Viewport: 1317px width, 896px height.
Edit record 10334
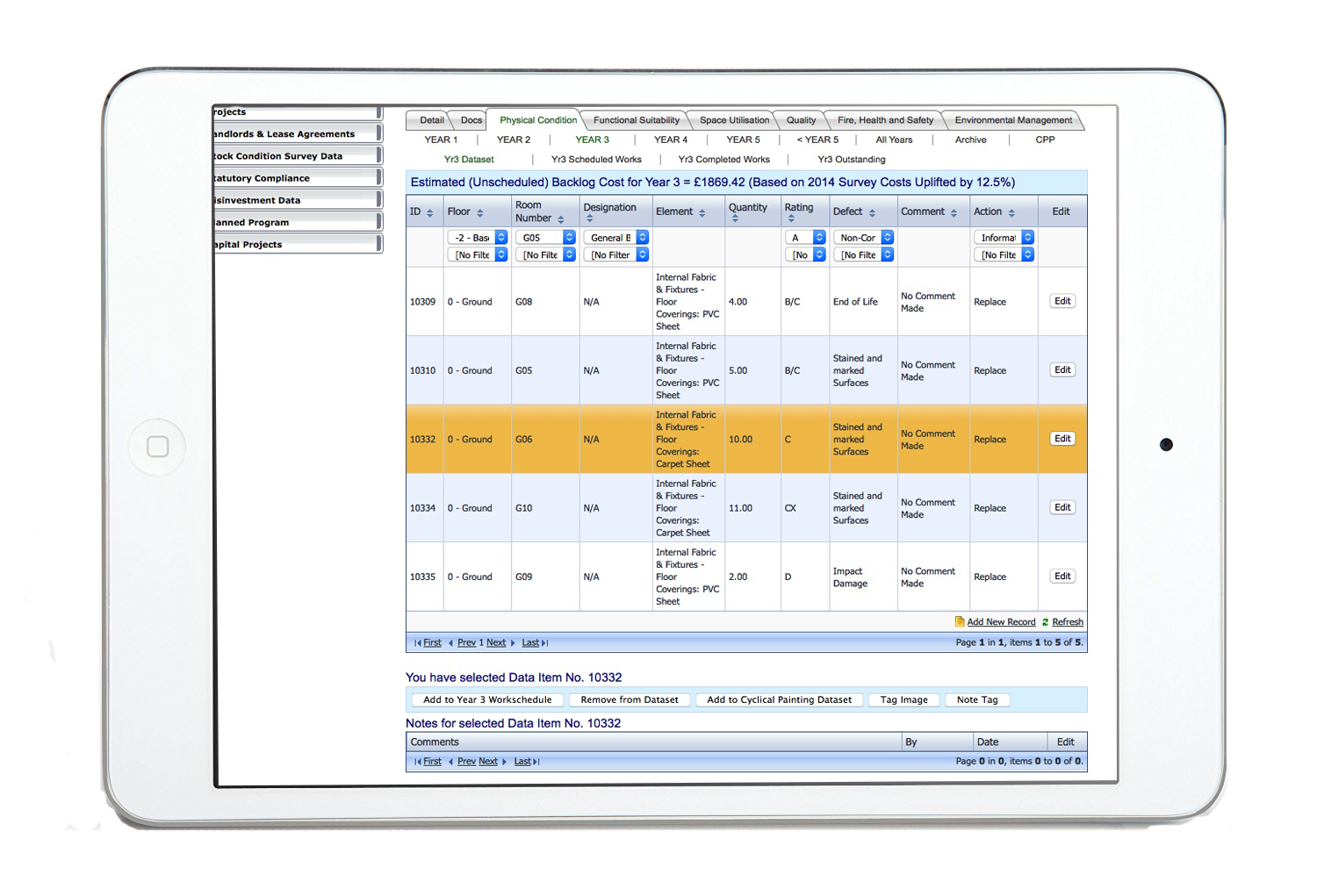[1062, 507]
